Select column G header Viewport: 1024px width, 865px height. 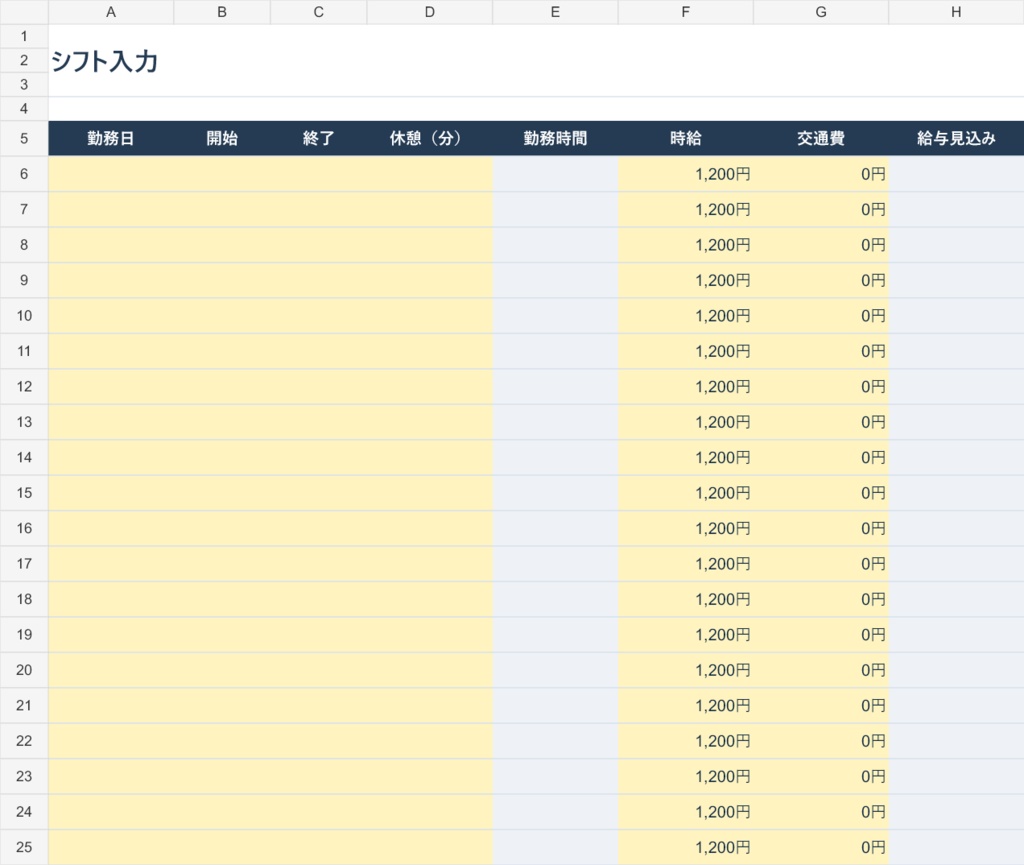[x=821, y=12]
